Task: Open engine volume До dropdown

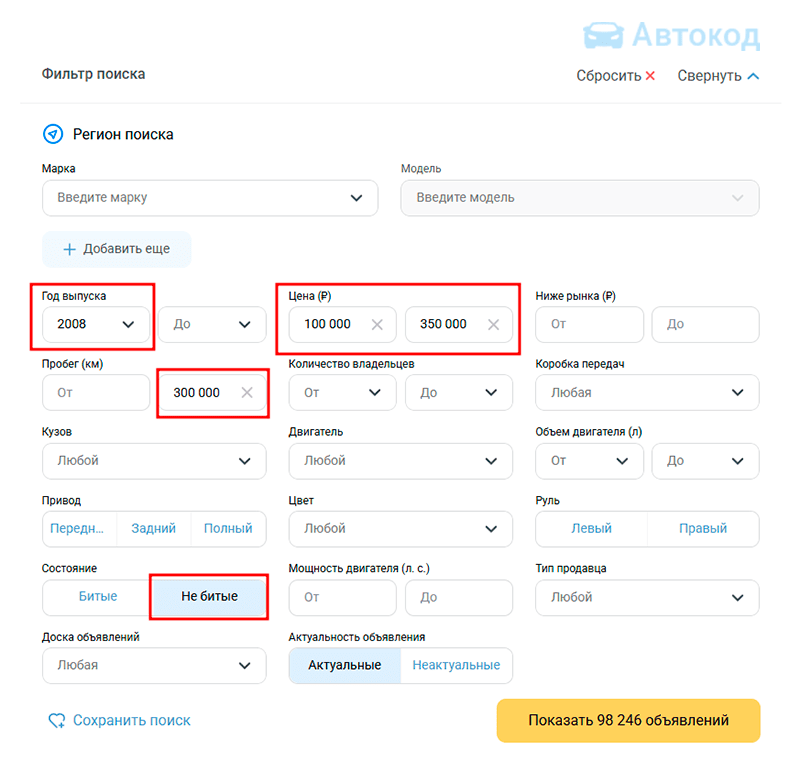Action: point(706,461)
